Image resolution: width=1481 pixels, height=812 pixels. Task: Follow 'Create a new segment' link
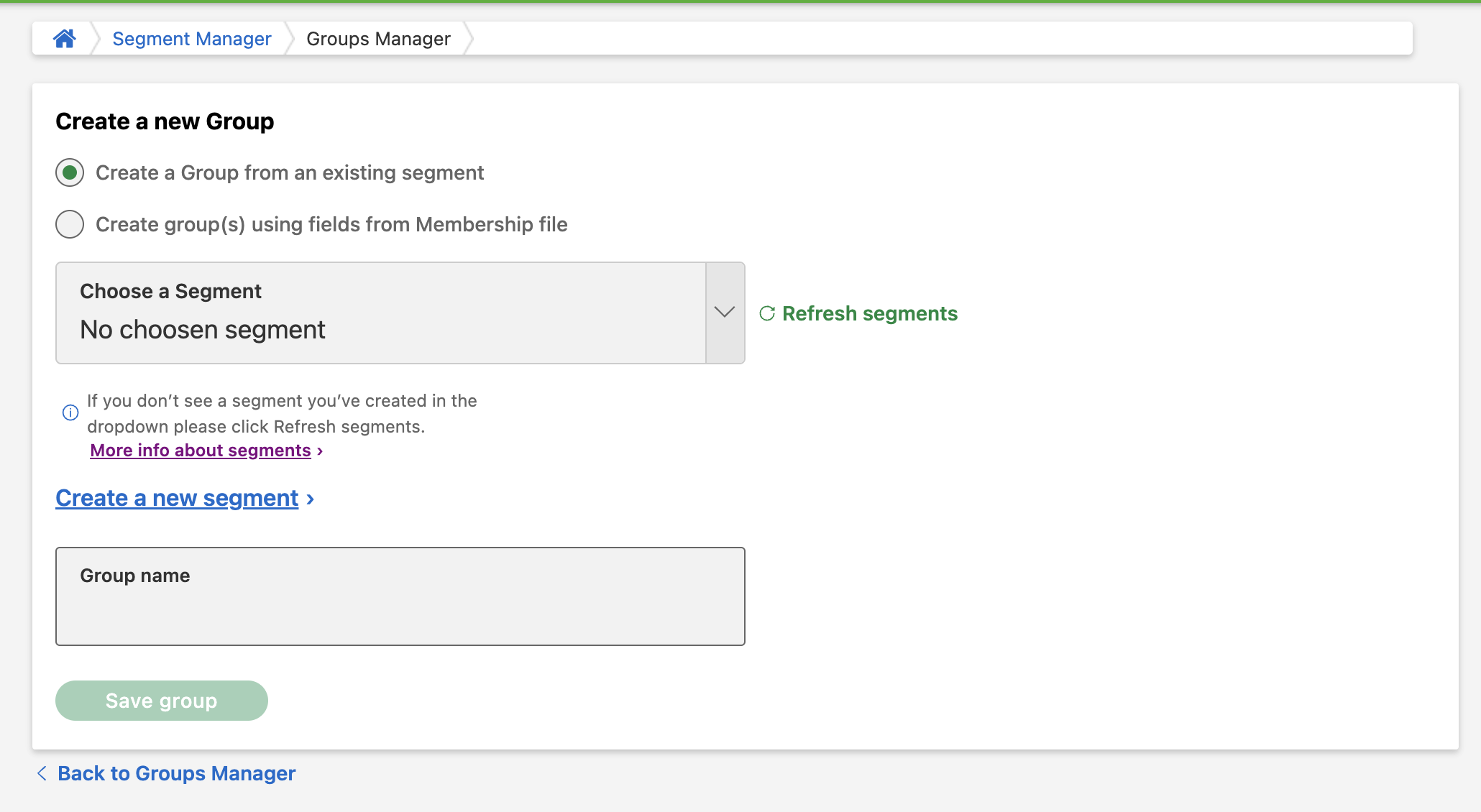[x=177, y=498]
